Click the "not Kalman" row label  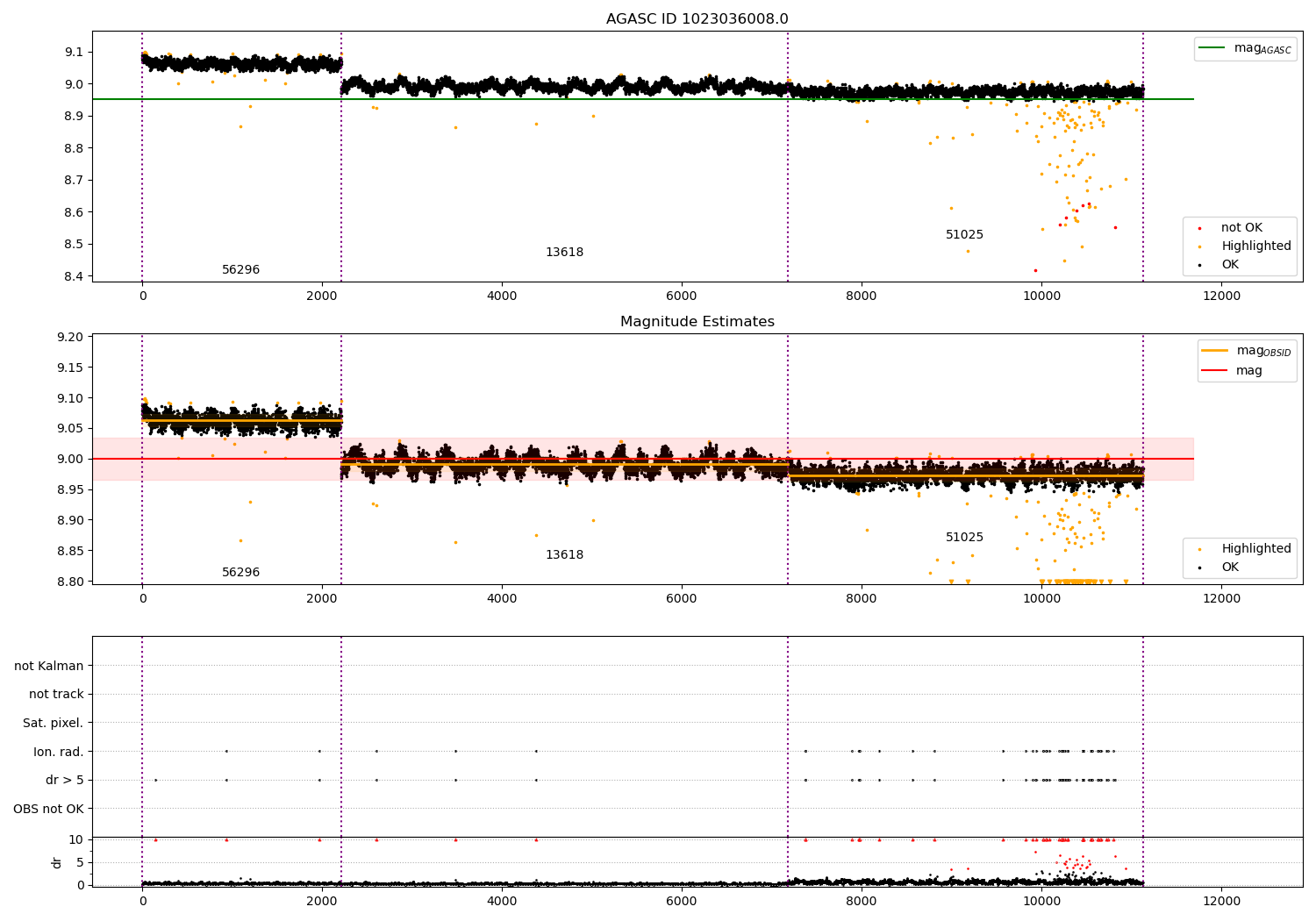(49, 666)
